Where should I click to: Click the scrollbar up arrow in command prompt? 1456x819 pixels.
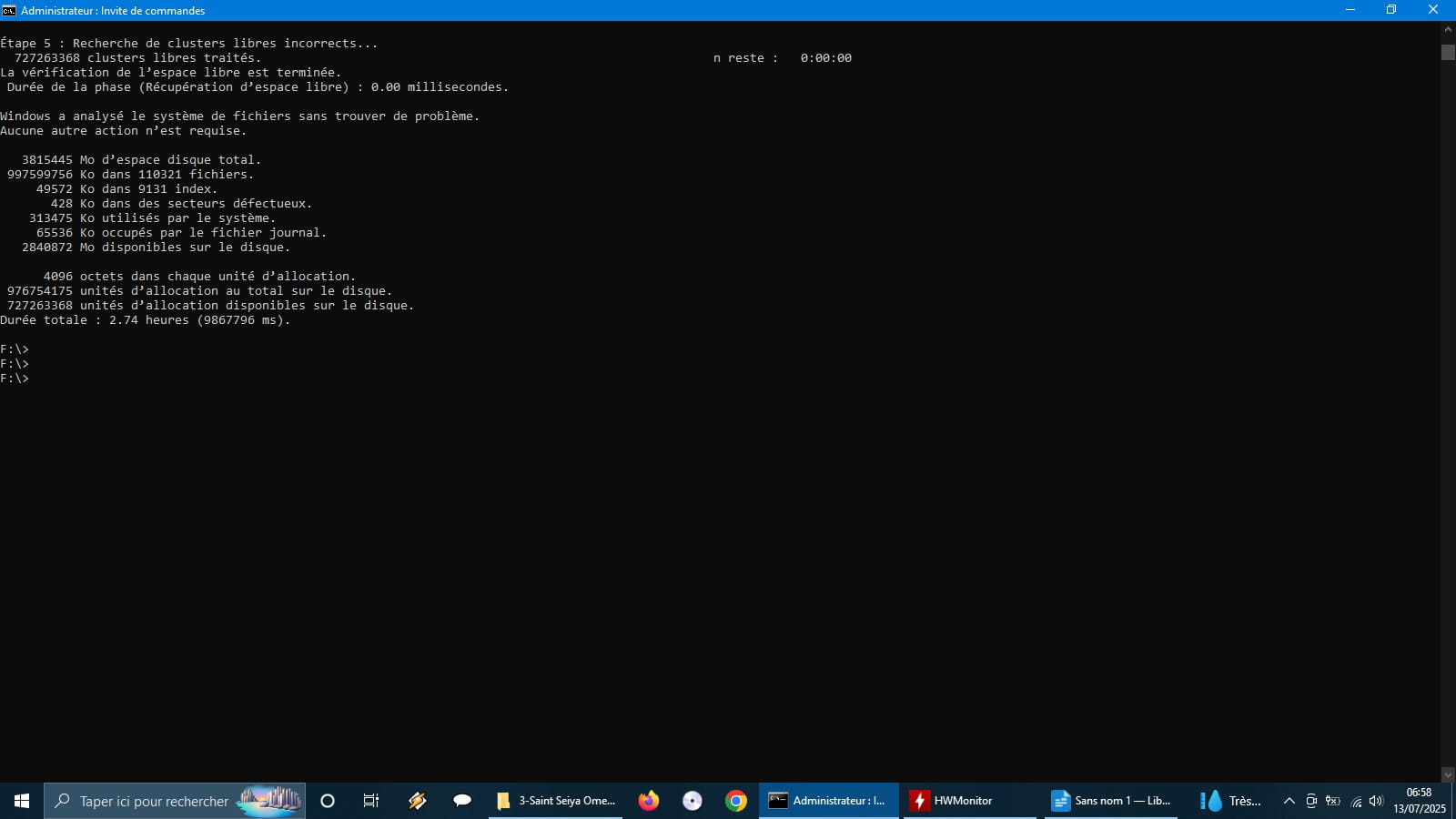pos(1448,29)
